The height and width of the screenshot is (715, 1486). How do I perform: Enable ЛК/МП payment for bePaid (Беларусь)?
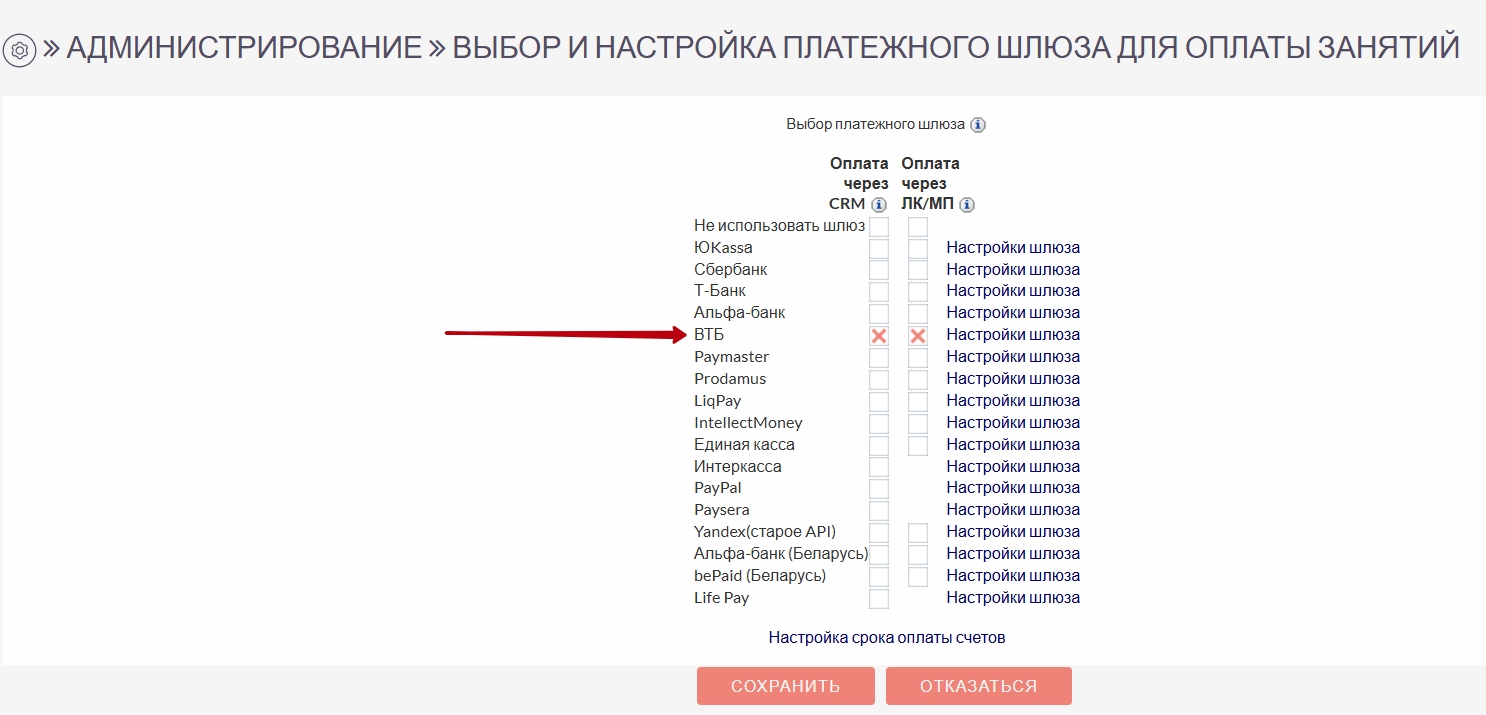point(918,576)
